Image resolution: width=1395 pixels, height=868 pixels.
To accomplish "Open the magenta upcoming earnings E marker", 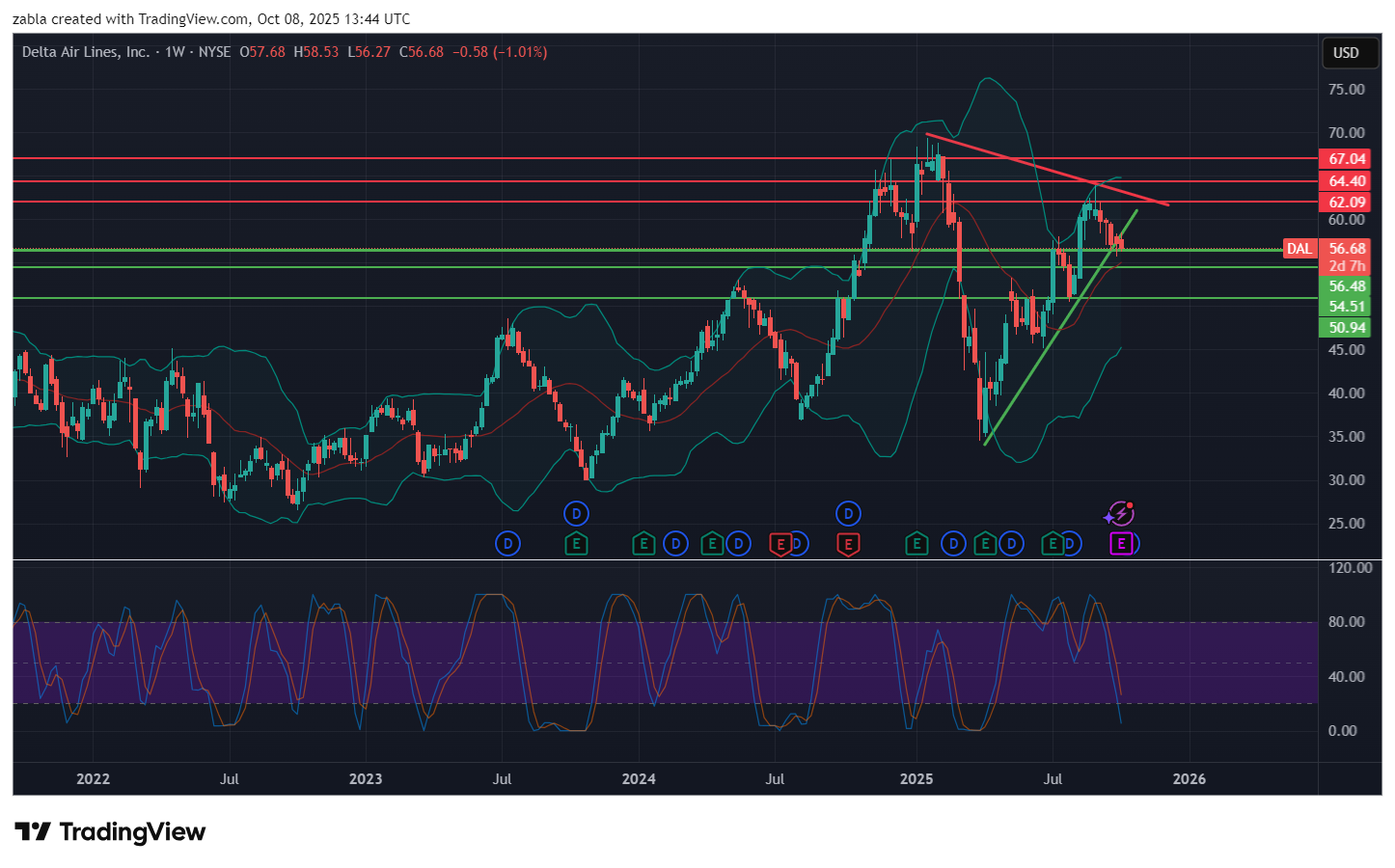I will pyautogui.click(x=1120, y=544).
